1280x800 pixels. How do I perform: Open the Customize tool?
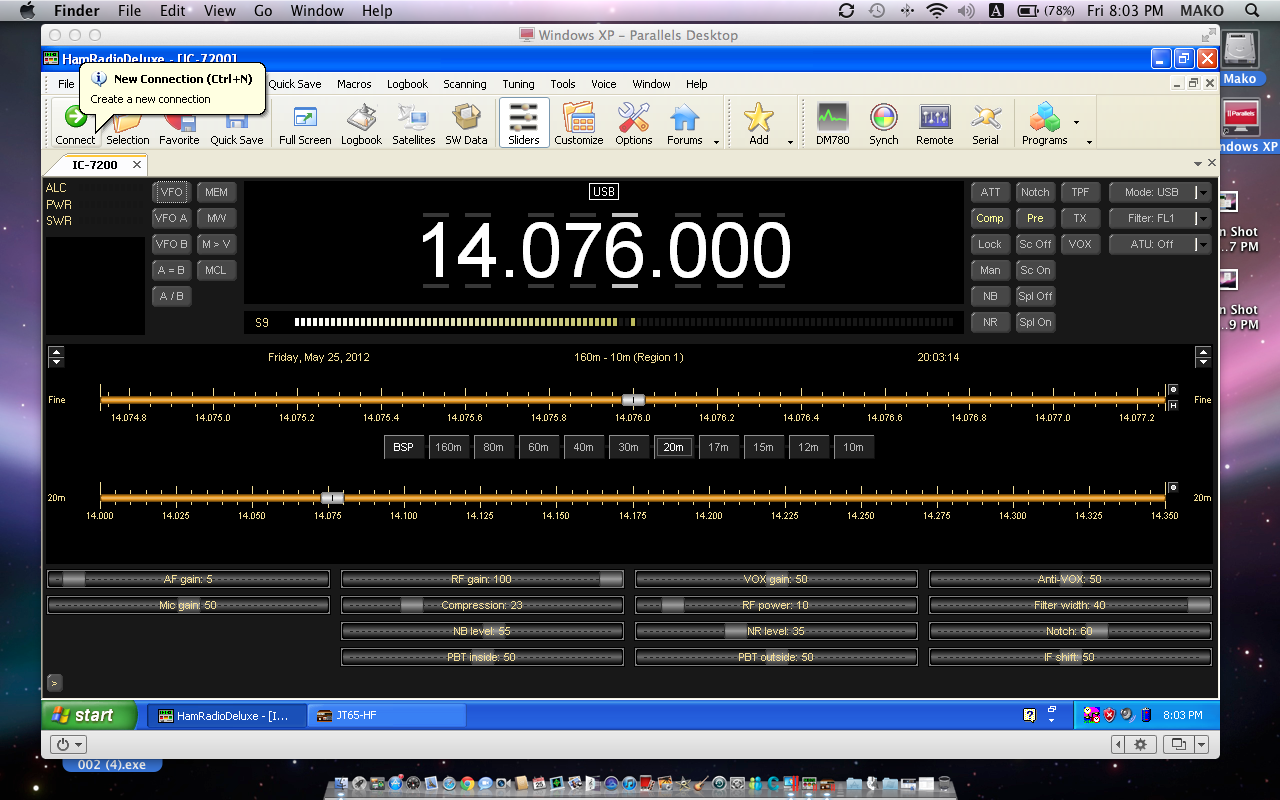click(x=579, y=124)
